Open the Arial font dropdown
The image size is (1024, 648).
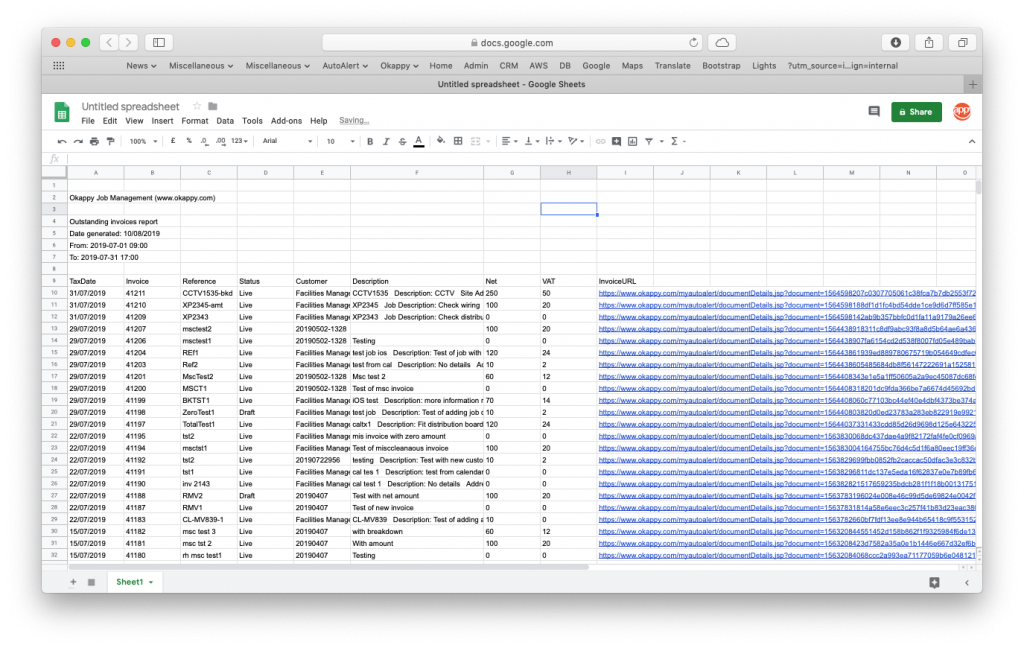tap(287, 141)
